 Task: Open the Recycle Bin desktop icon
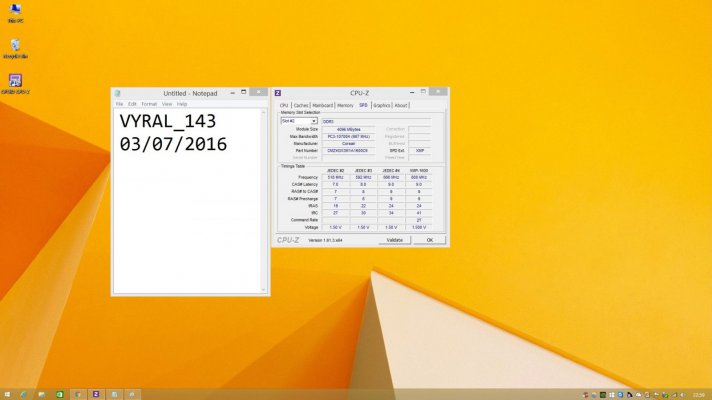(x=15, y=49)
